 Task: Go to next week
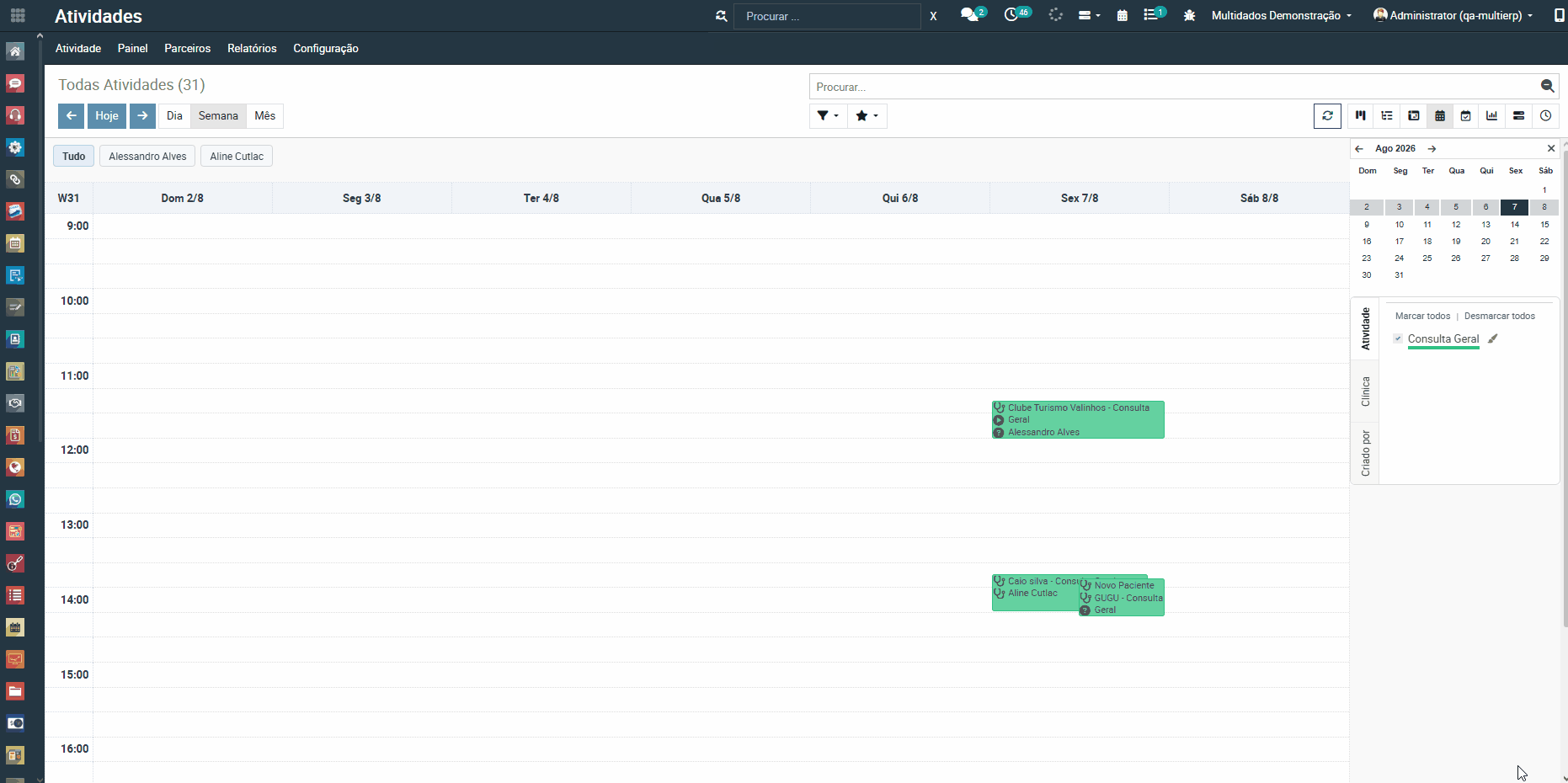(x=142, y=116)
